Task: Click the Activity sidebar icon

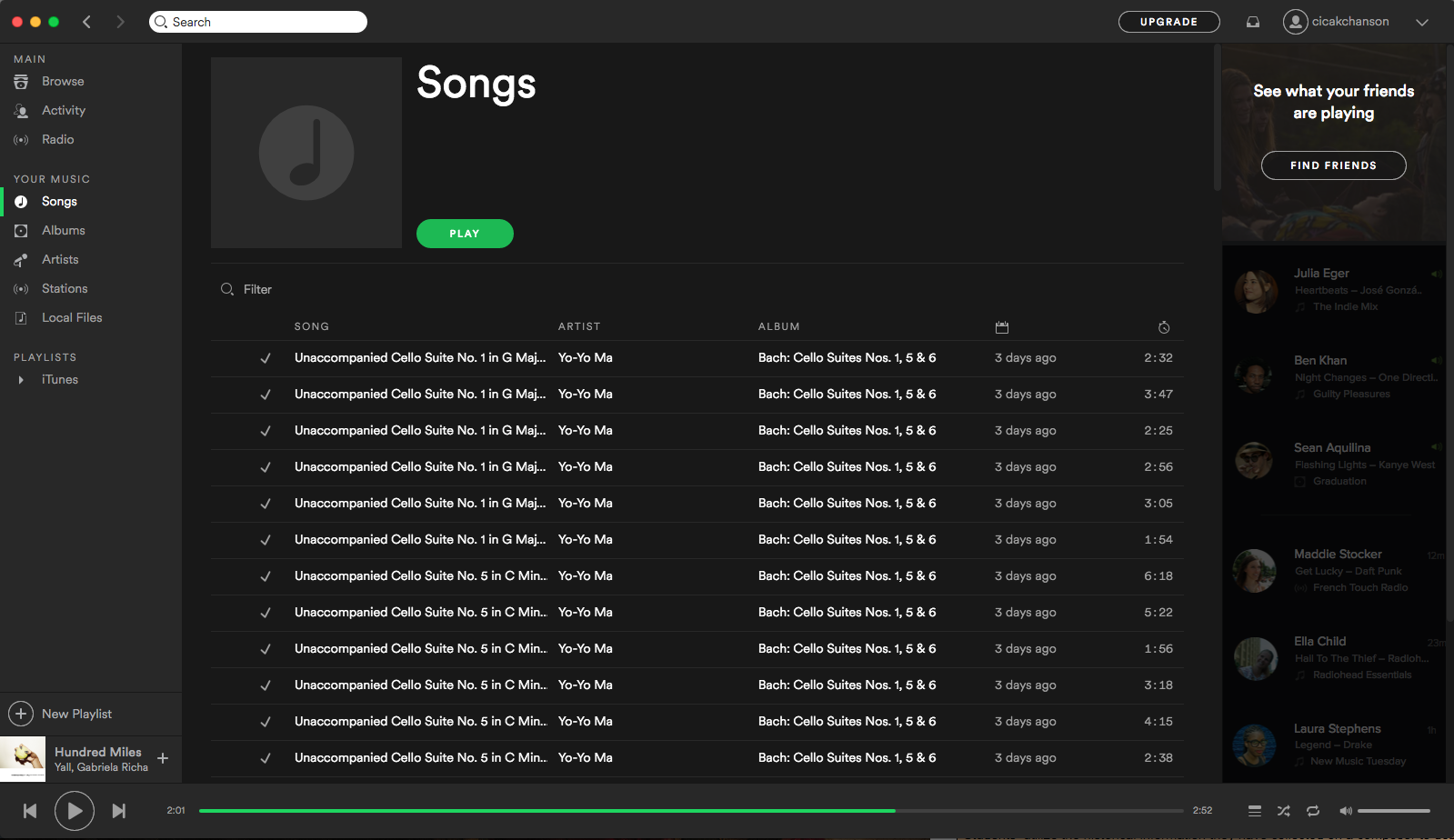Action: (21, 111)
